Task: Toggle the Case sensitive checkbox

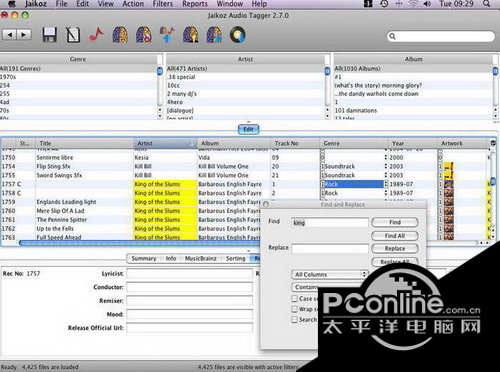Action: [294, 298]
